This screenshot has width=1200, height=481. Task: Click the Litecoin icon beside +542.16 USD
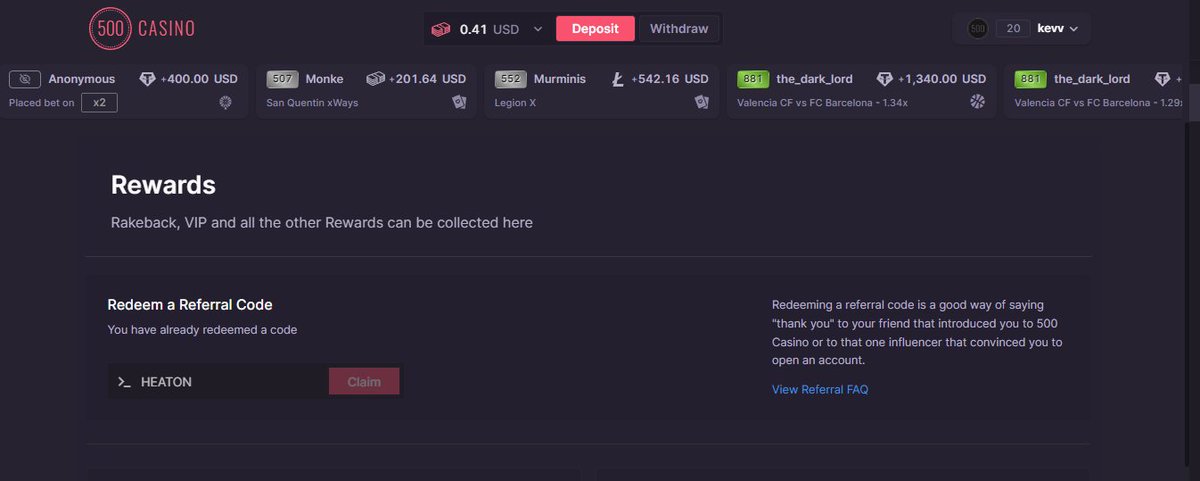coord(617,79)
